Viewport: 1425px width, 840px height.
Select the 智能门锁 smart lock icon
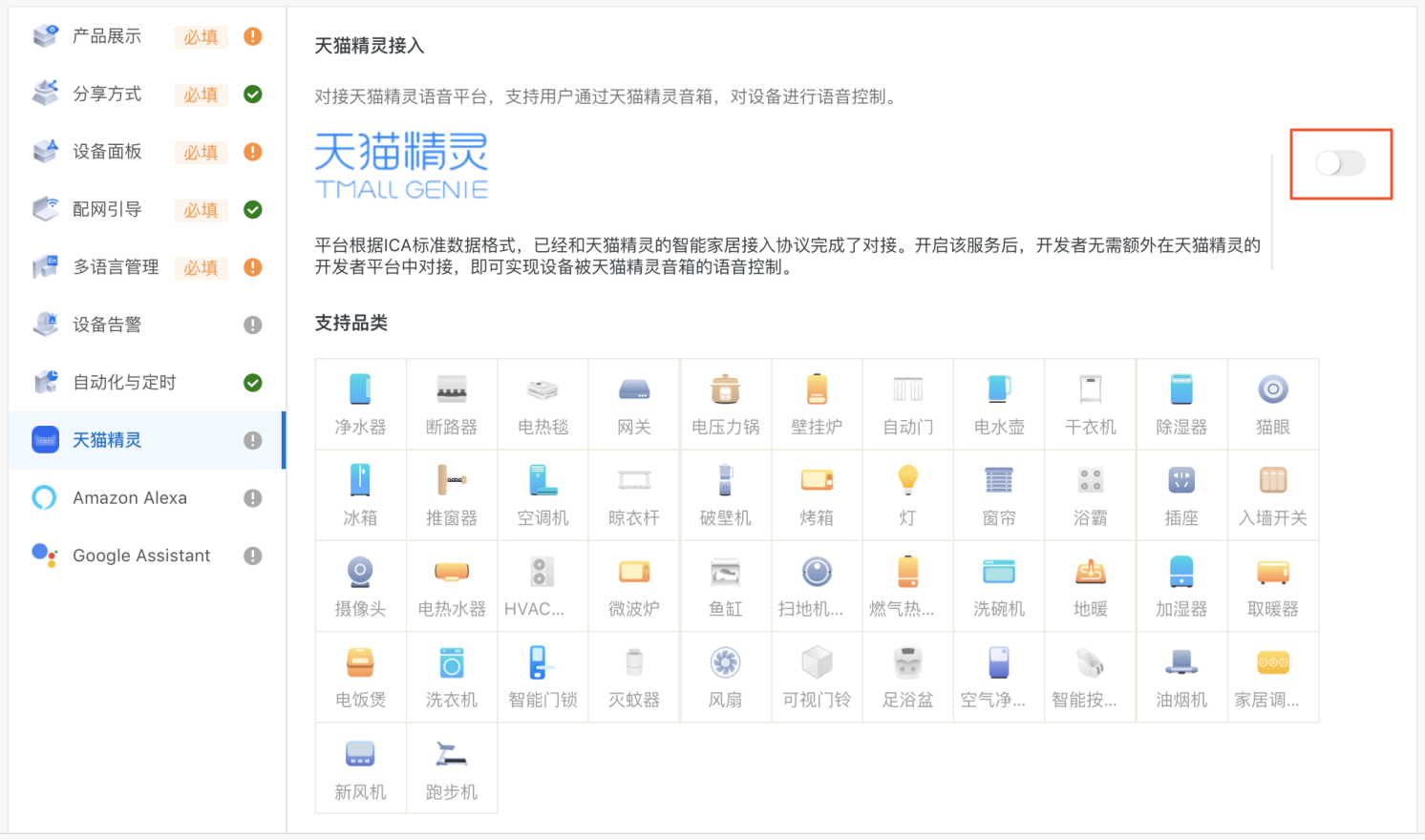542,662
